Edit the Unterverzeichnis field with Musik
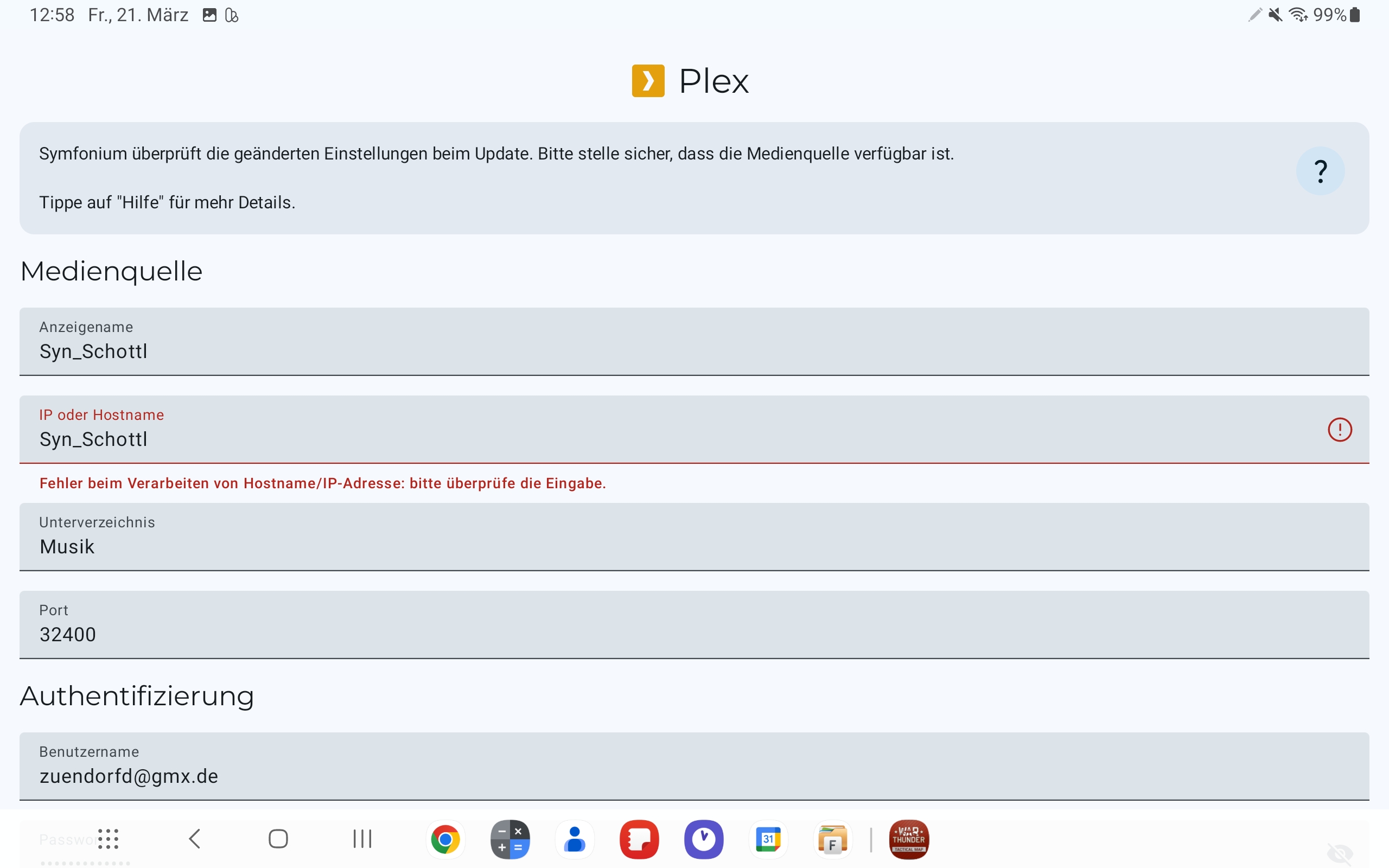 [694, 537]
